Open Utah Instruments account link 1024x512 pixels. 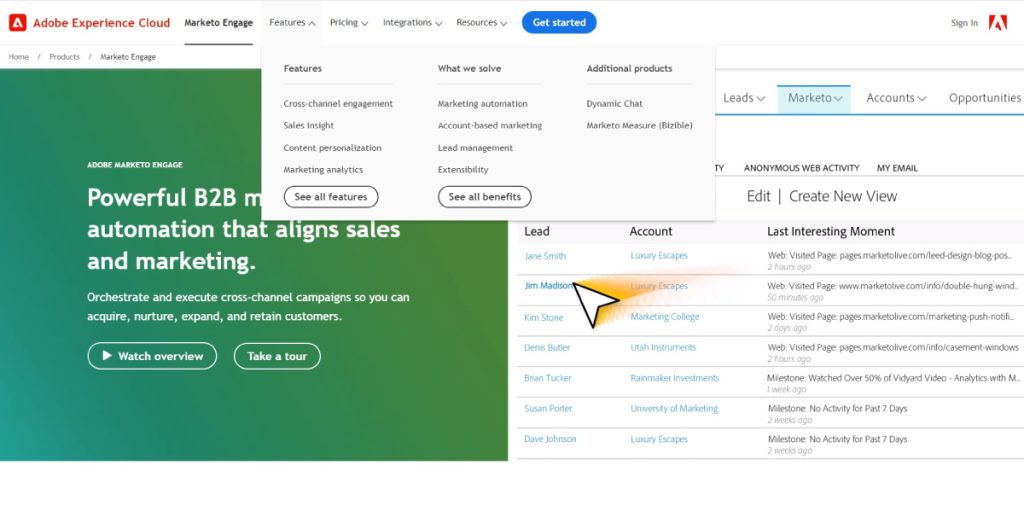(x=663, y=347)
